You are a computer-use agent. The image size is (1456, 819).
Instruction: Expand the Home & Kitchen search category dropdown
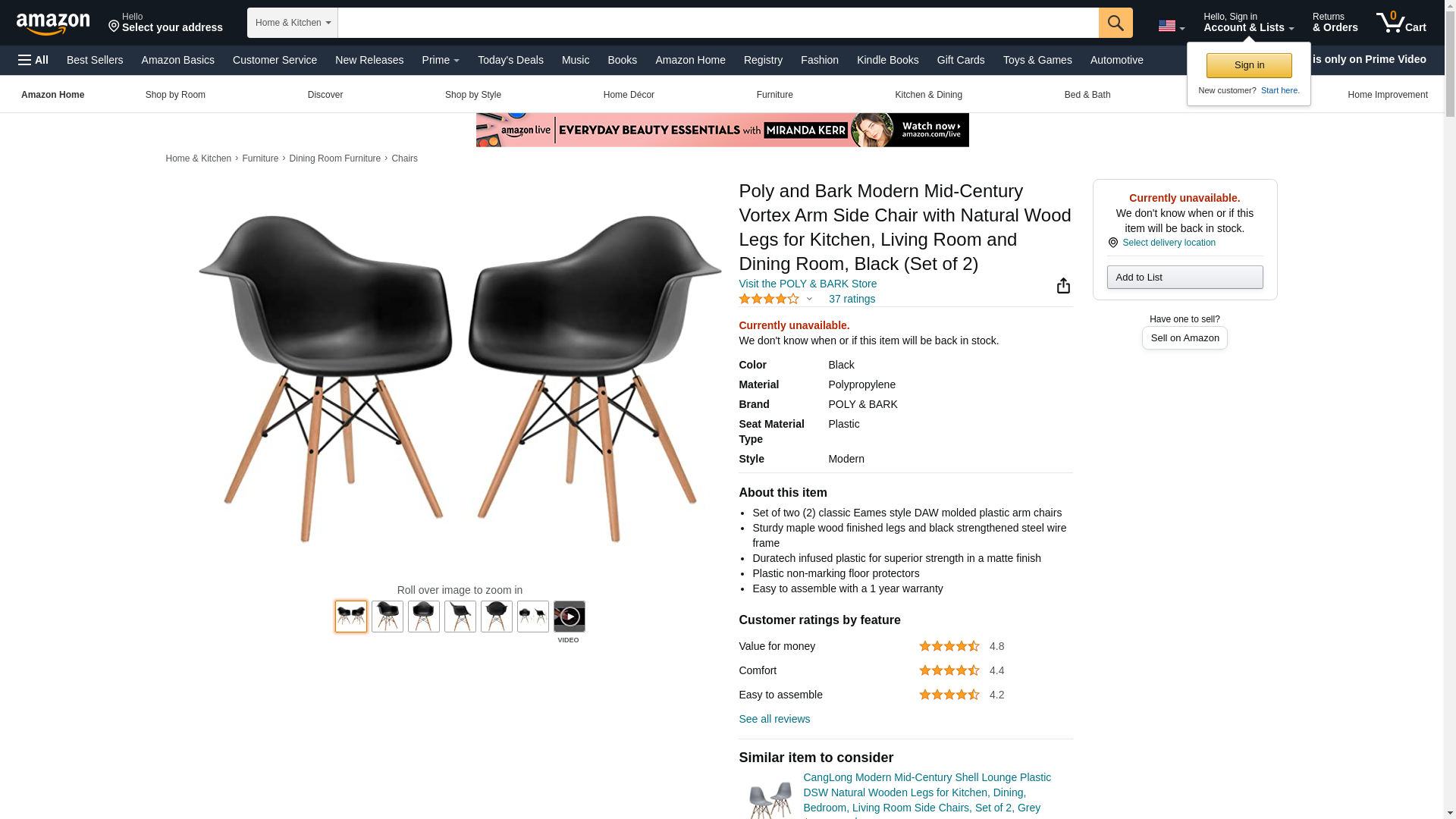[x=292, y=23]
